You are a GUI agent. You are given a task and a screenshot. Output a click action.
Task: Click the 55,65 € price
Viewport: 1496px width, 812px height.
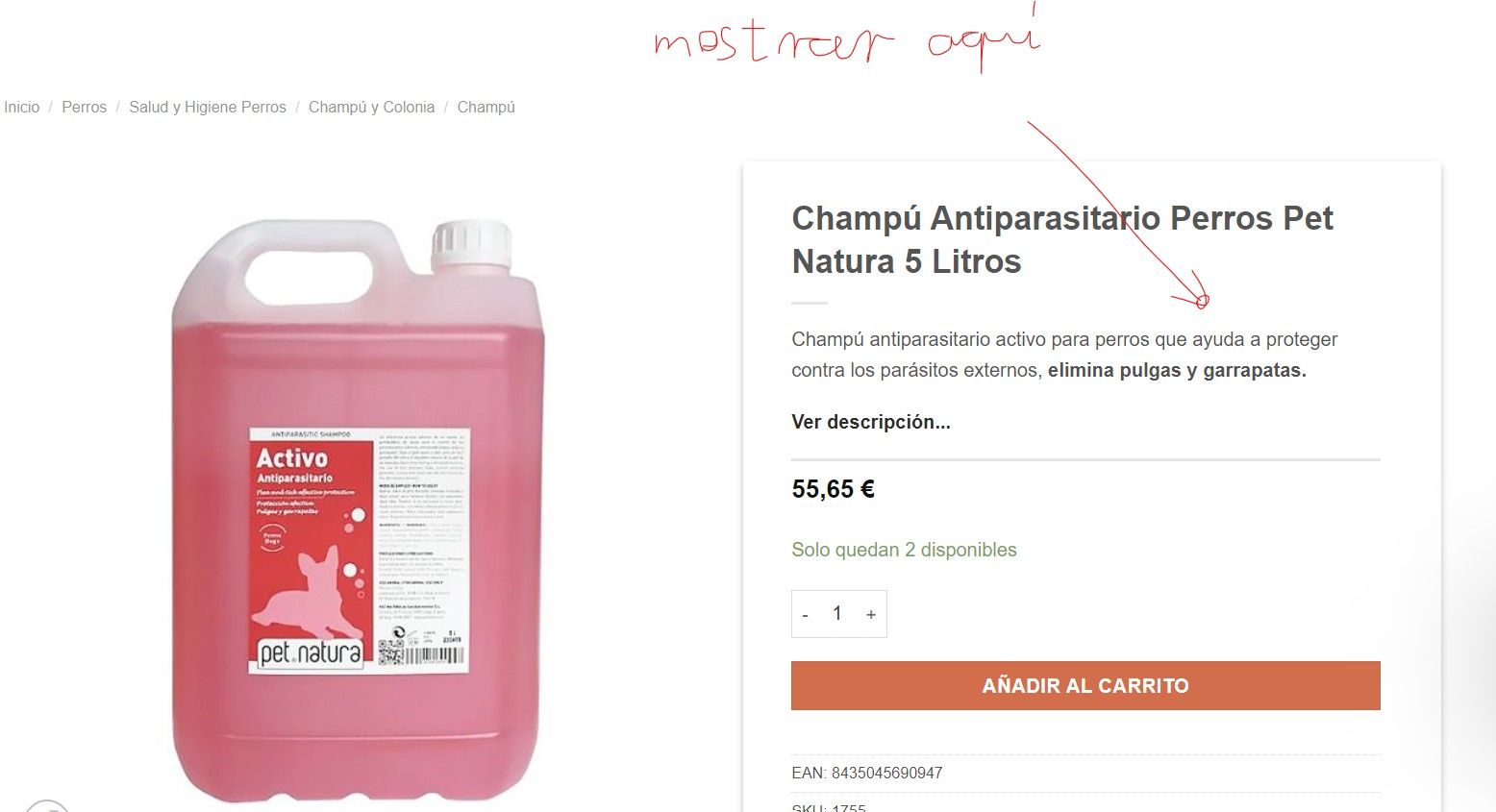(833, 489)
